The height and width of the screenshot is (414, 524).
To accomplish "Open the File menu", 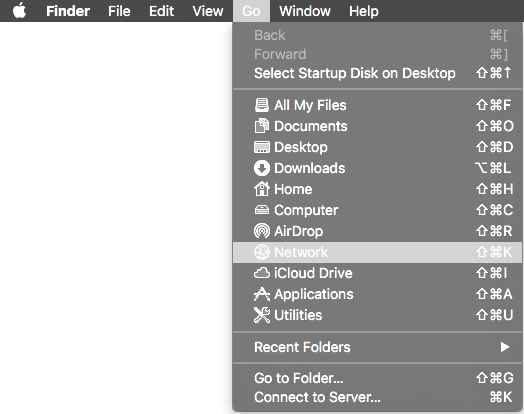I will [x=119, y=11].
